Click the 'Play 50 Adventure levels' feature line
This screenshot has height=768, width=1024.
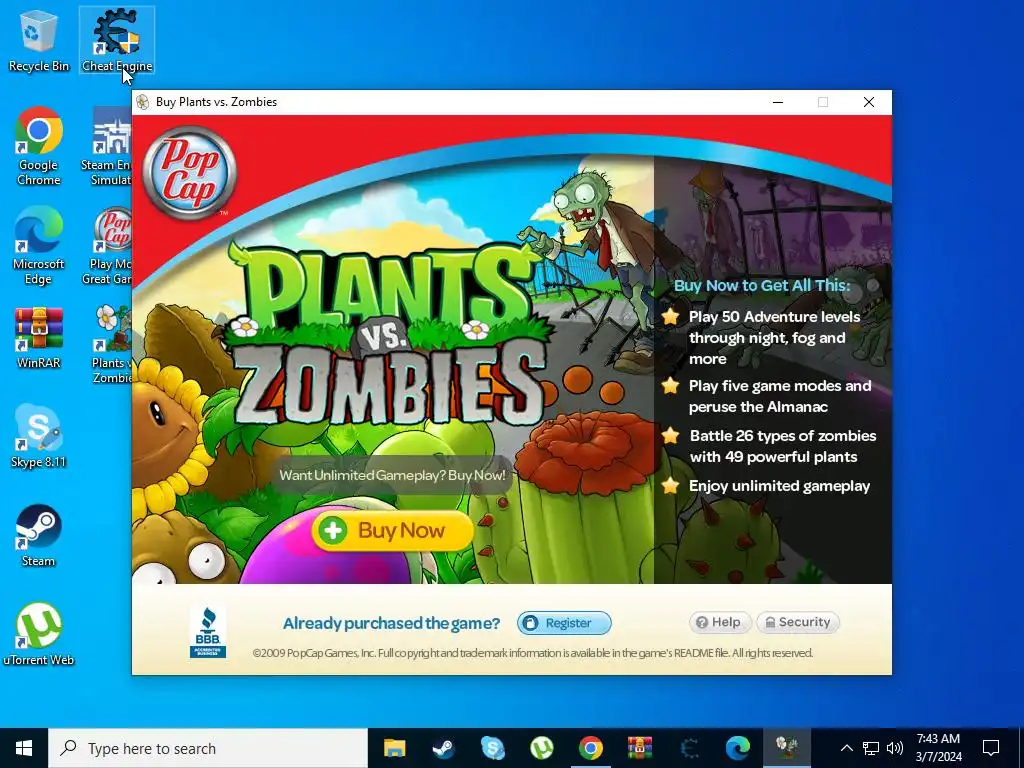(x=774, y=338)
